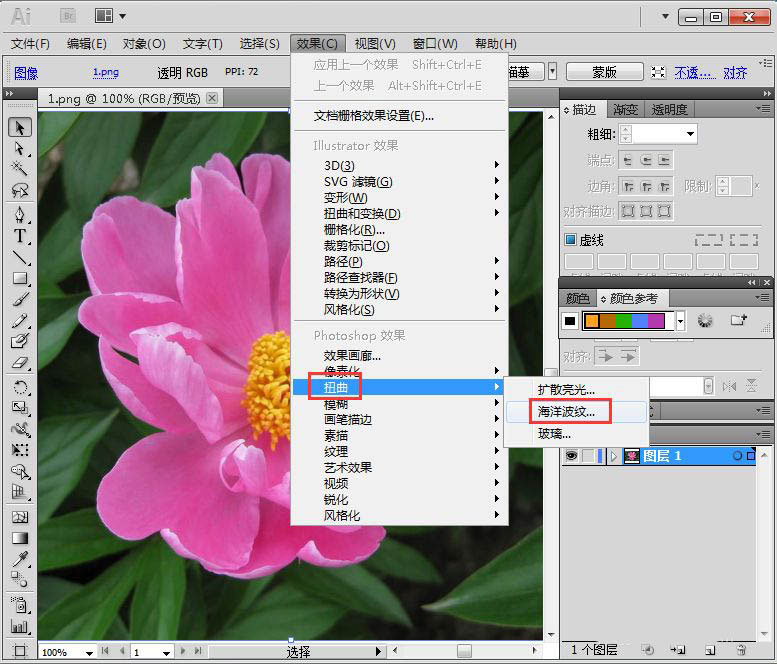Select the Mesh tool

20,517
